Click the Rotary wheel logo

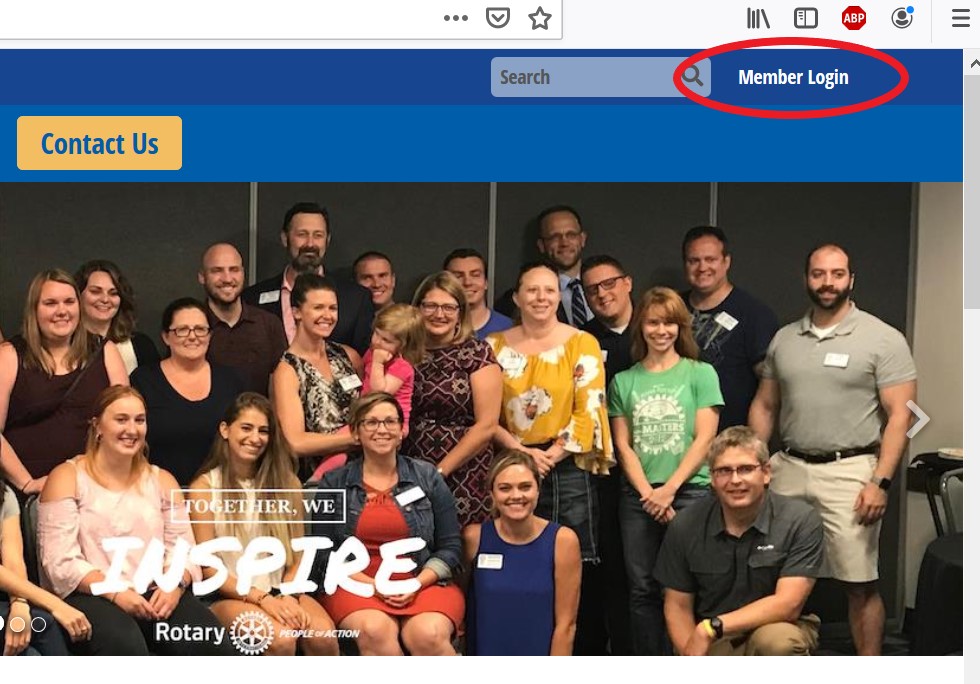pos(252,633)
